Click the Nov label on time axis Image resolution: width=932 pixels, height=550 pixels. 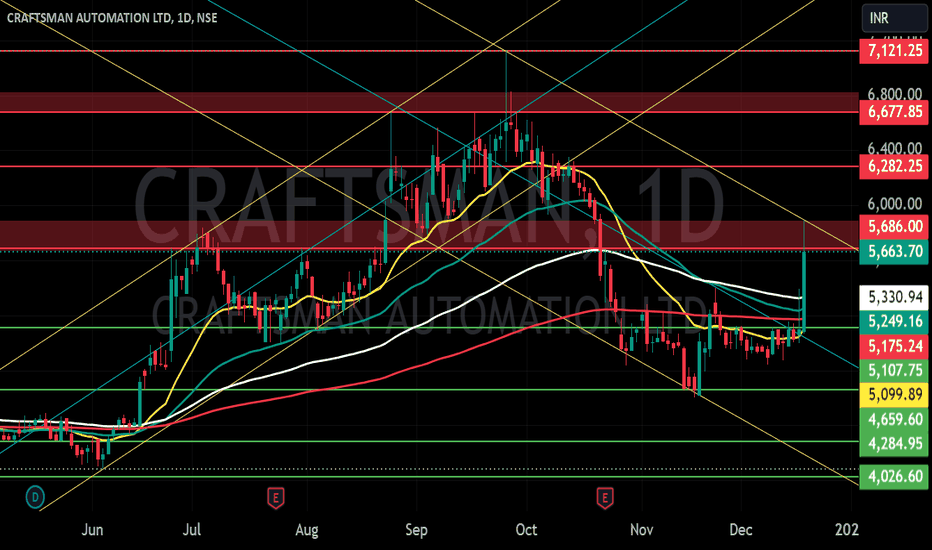641,529
